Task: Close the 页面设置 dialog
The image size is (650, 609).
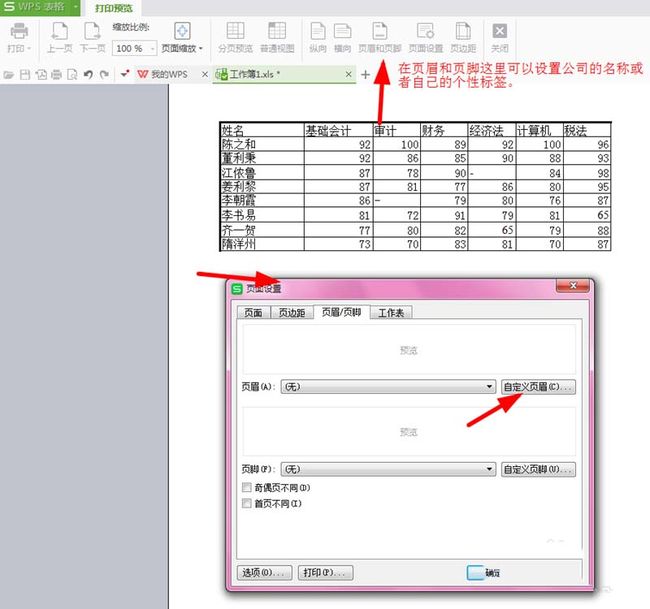Action: [x=572, y=285]
